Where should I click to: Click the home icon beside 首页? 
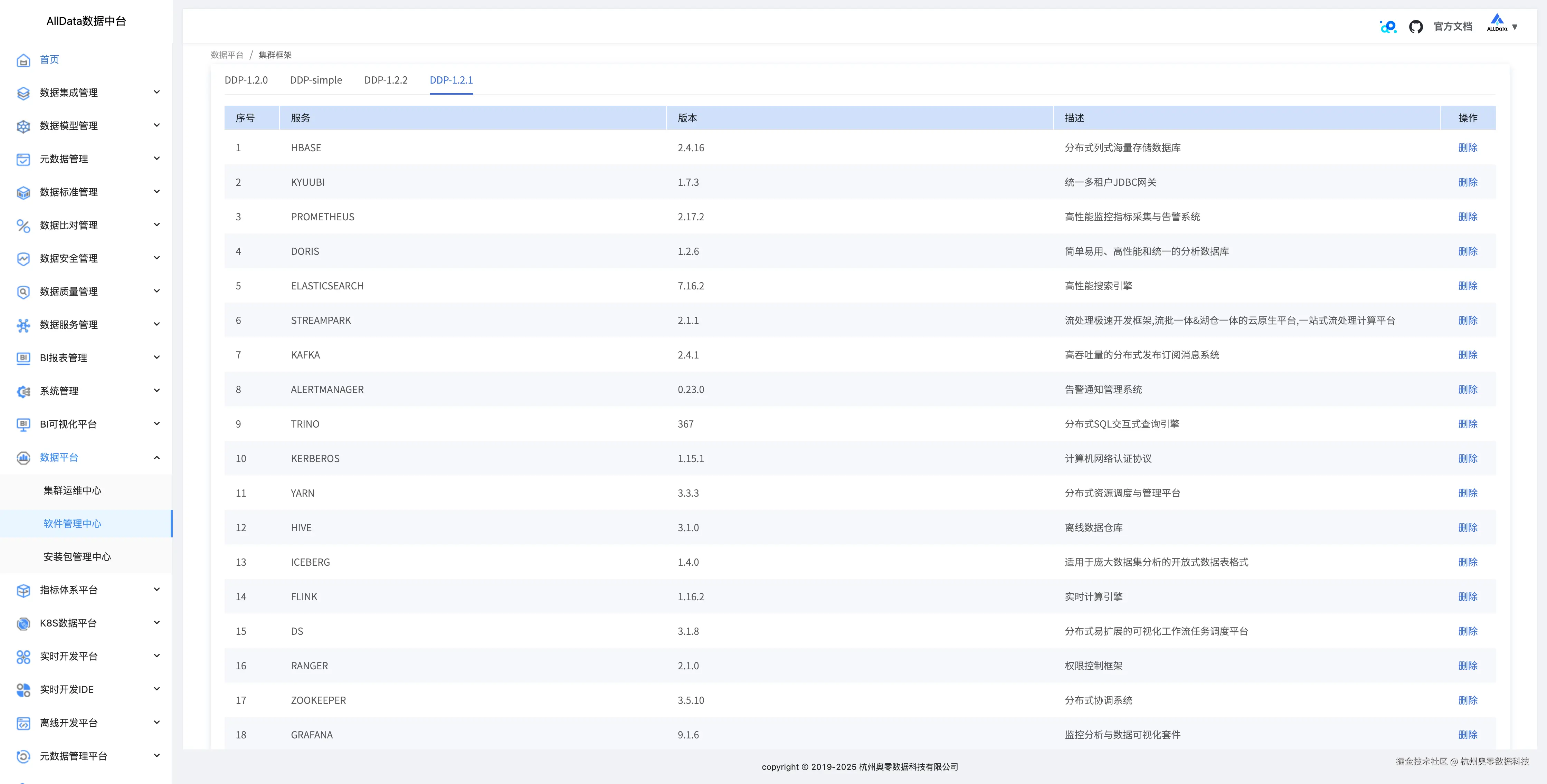23,60
